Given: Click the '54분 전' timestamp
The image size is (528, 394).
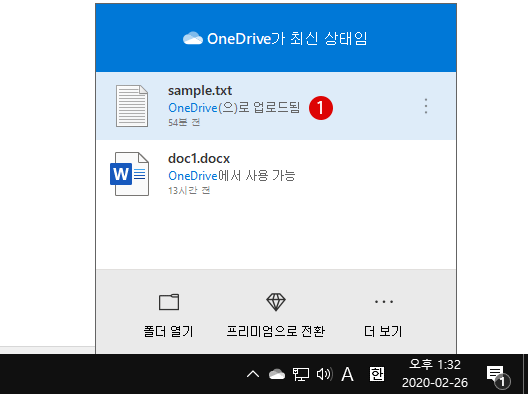Looking at the screenshot, I should [x=184, y=122].
